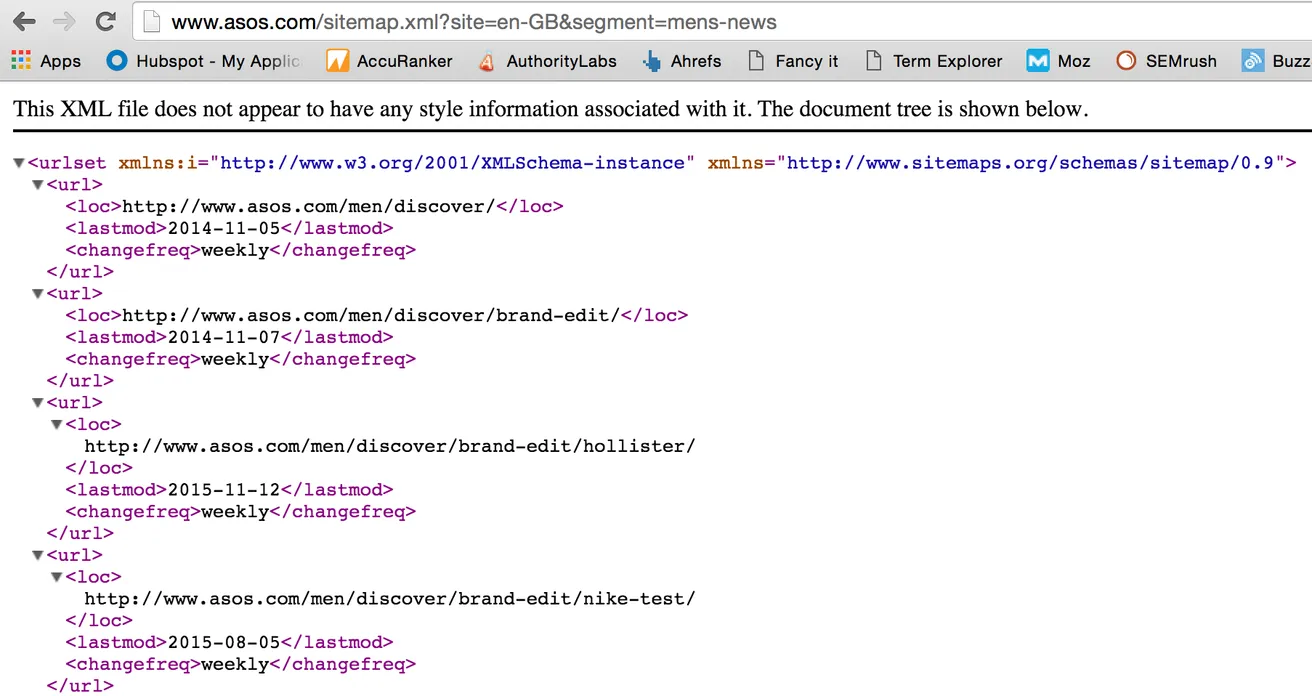Open the Apps grid bookmark
The image size is (1312, 696).
pos(45,61)
